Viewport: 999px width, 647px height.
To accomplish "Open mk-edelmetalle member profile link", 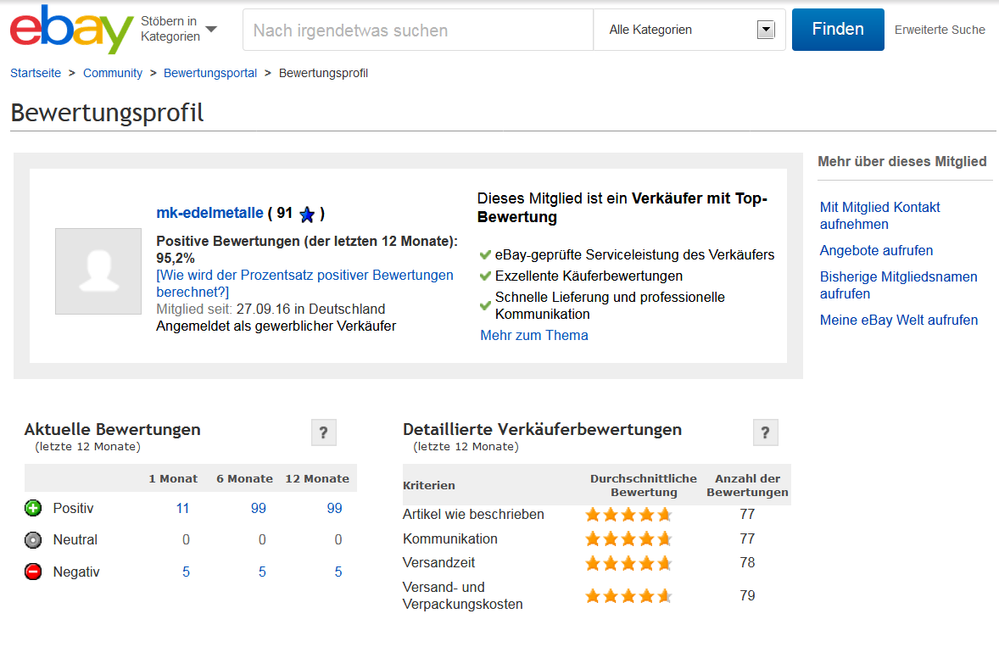I will (210, 213).
